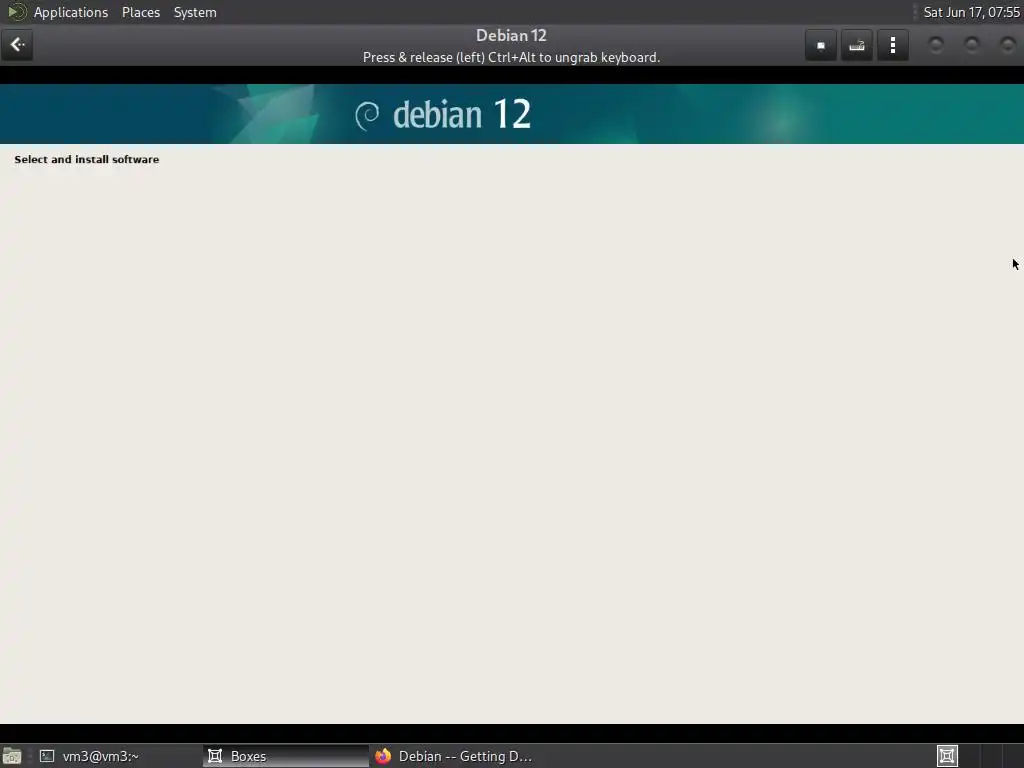Viewport: 1024px width, 768px height.
Task: Click the small square icon button in Boxes header
Action: click(x=821, y=45)
